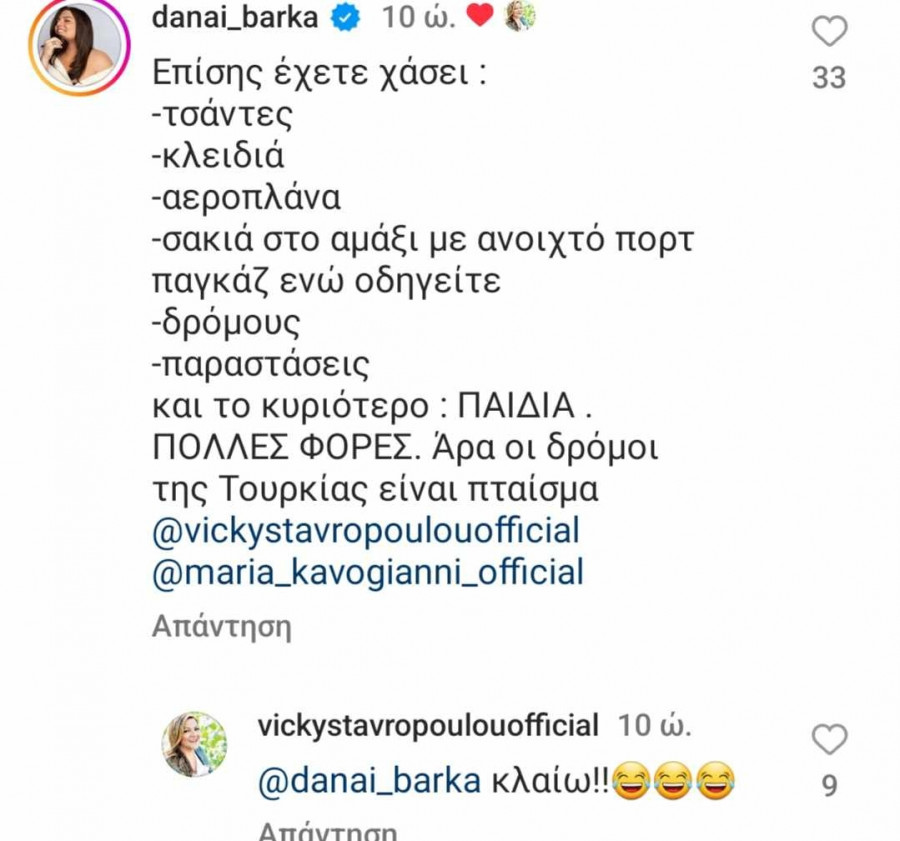Click Απάντηση under danai_barka's comment

222,627
